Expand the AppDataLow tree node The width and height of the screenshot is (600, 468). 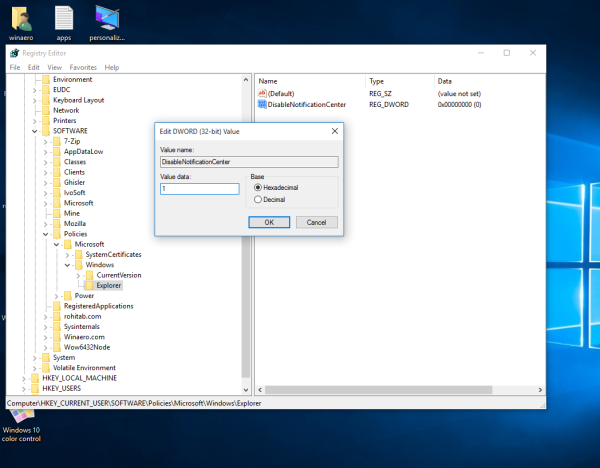coord(45,152)
